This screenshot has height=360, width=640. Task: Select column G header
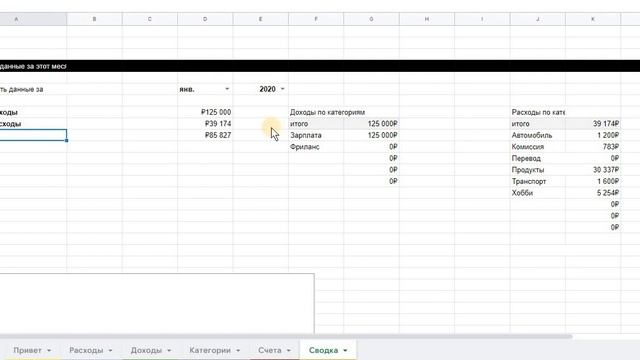click(x=371, y=19)
